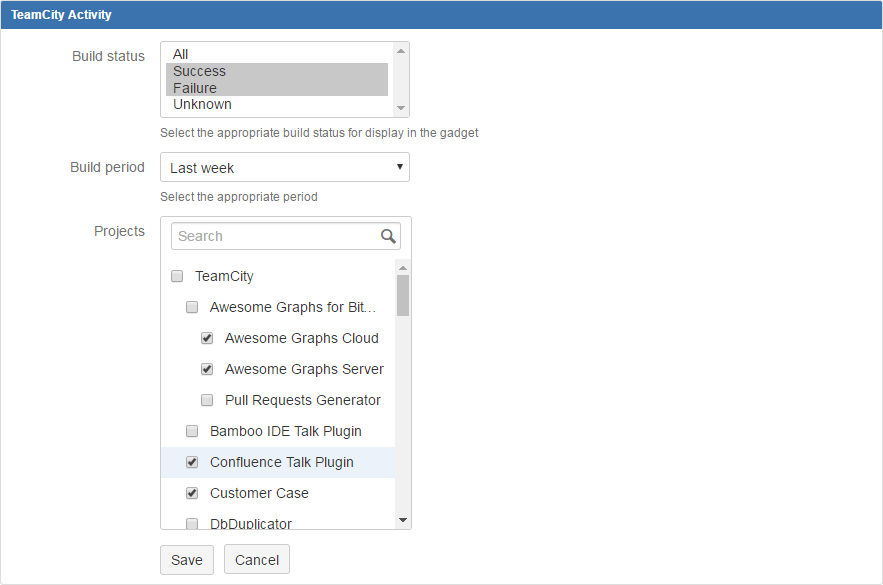Uncheck the Customer Case project

coord(192,493)
